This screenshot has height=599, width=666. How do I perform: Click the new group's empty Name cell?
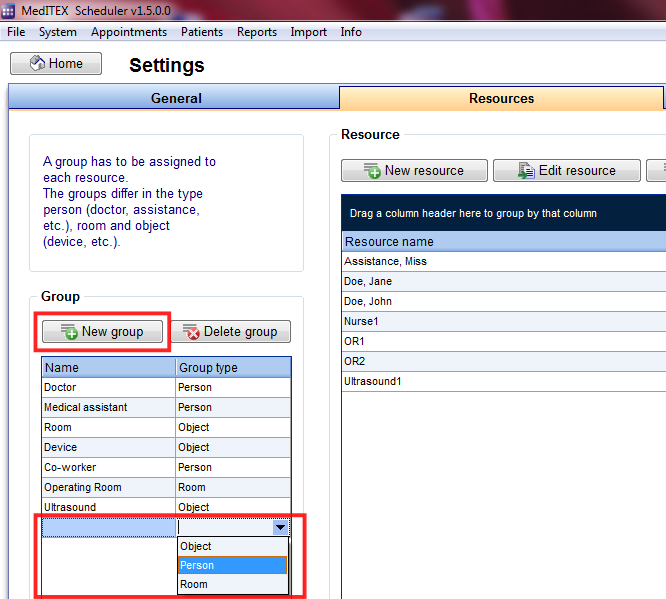[x=109, y=527]
